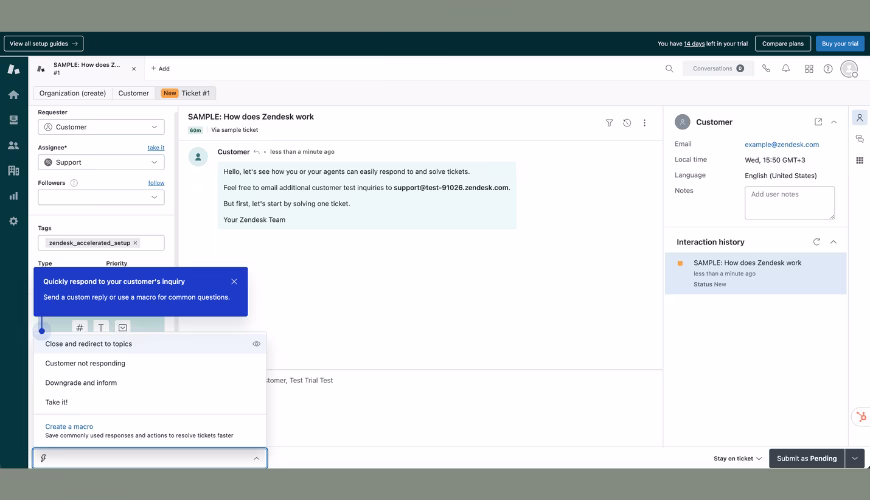Open the apps grid panel icon

coord(859,160)
